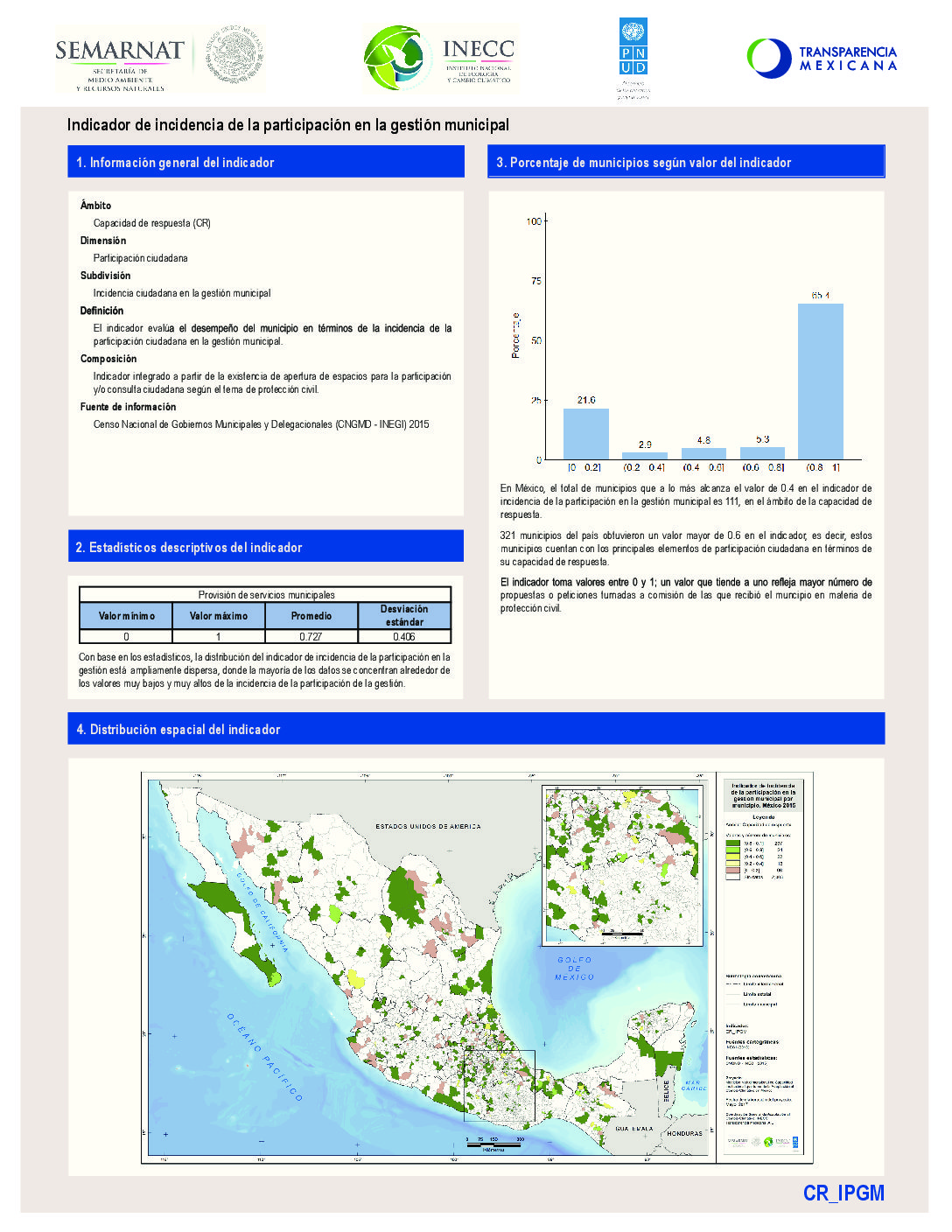The height and width of the screenshot is (1232, 952).
Task: Click the 'INECC' wordmark text in the header
Action: (479, 49)
